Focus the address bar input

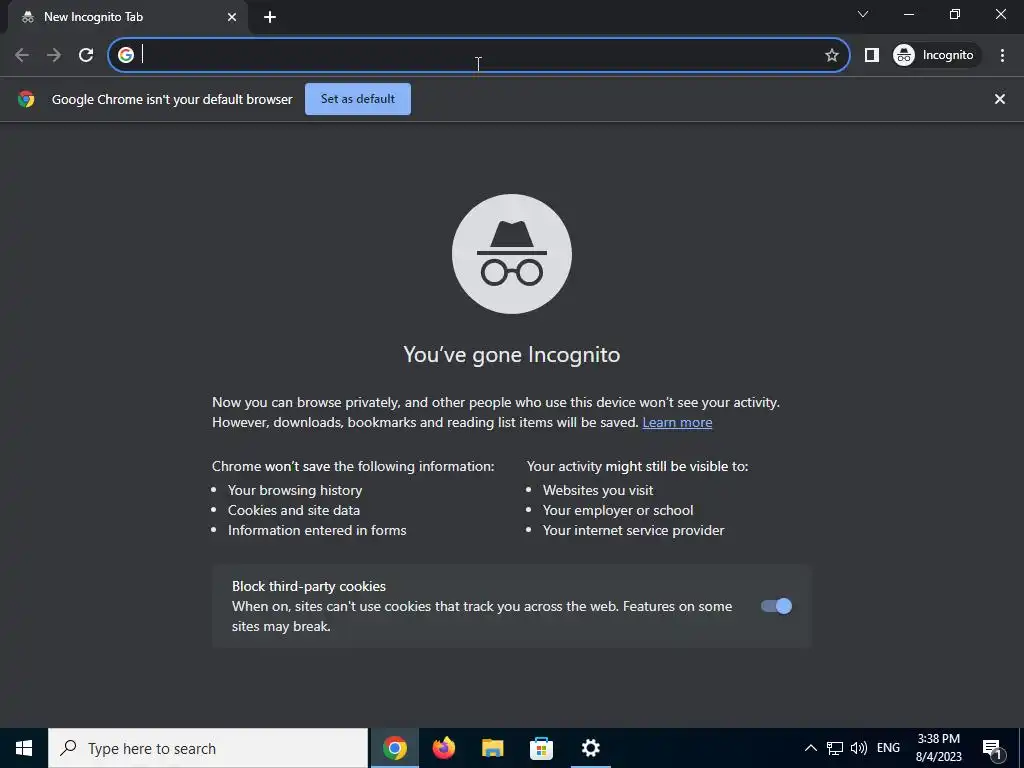(x=480, y=55)
